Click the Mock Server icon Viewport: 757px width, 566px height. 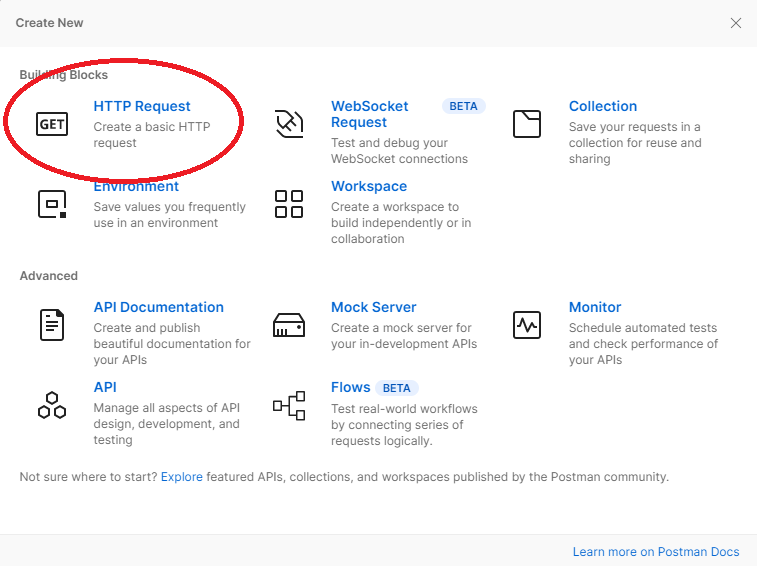point(289,325)
